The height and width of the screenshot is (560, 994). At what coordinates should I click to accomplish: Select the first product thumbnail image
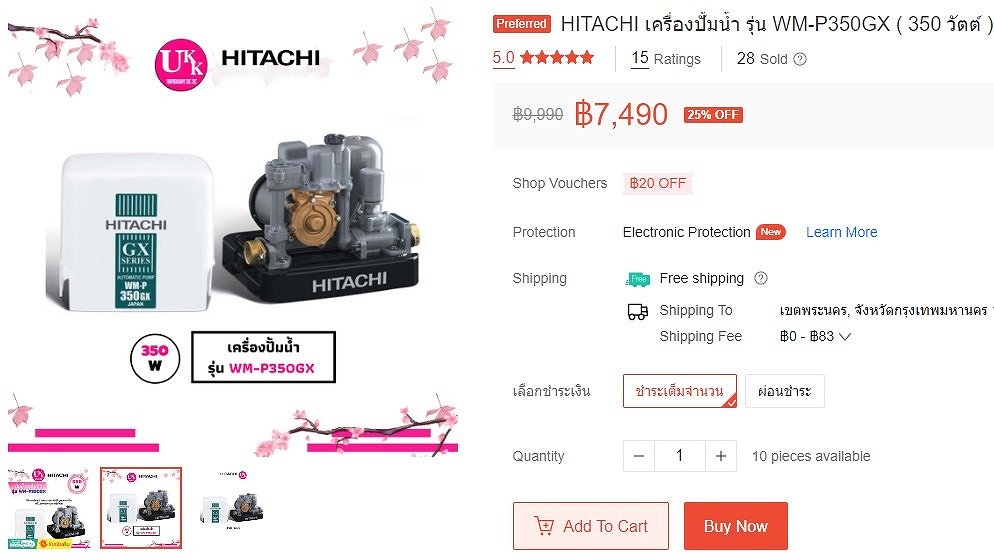(48, 508)
